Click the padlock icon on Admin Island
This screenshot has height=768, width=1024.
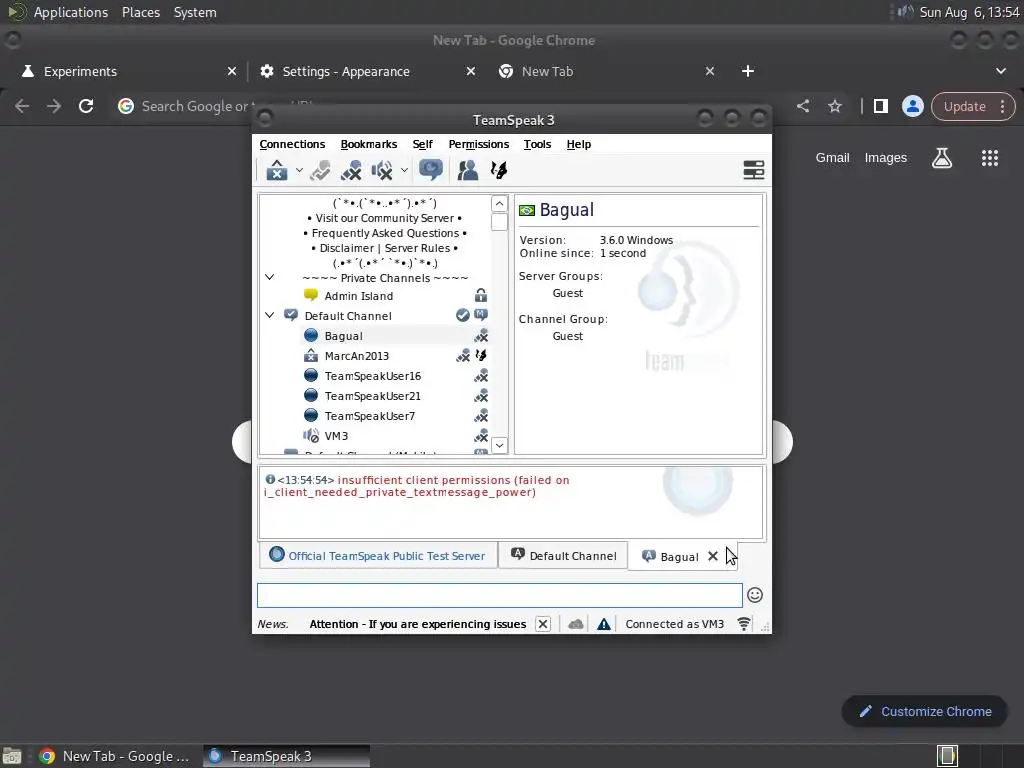pyautogui.click(x=481, y=296)
